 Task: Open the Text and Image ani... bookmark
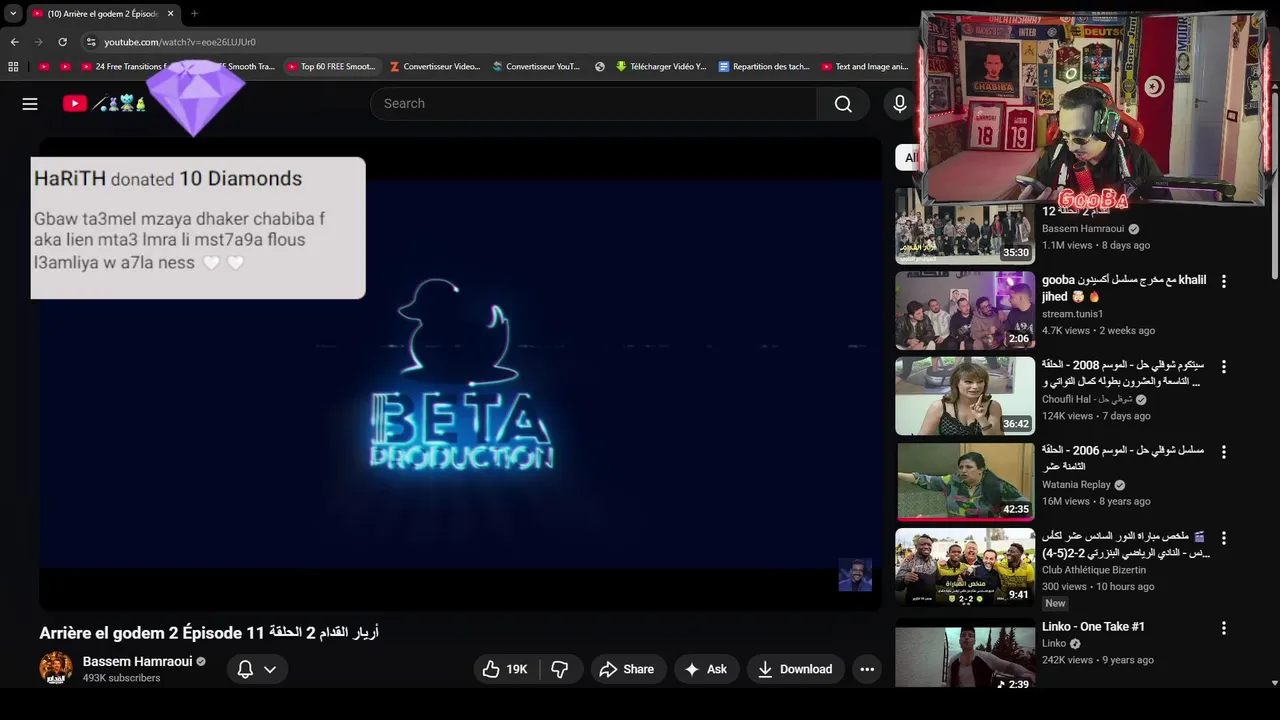coord(865,67)
